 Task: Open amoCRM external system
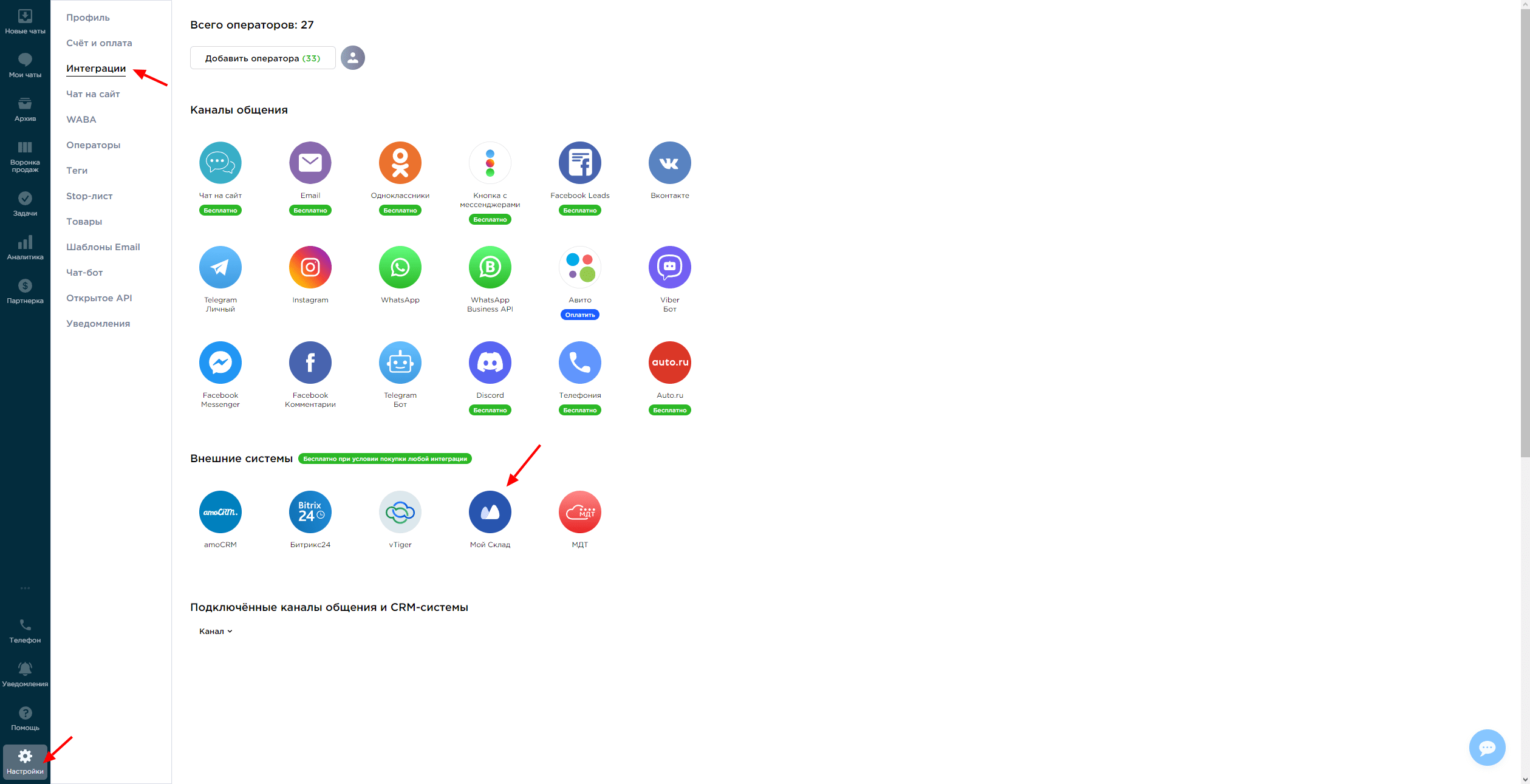[x=220, y=512]
